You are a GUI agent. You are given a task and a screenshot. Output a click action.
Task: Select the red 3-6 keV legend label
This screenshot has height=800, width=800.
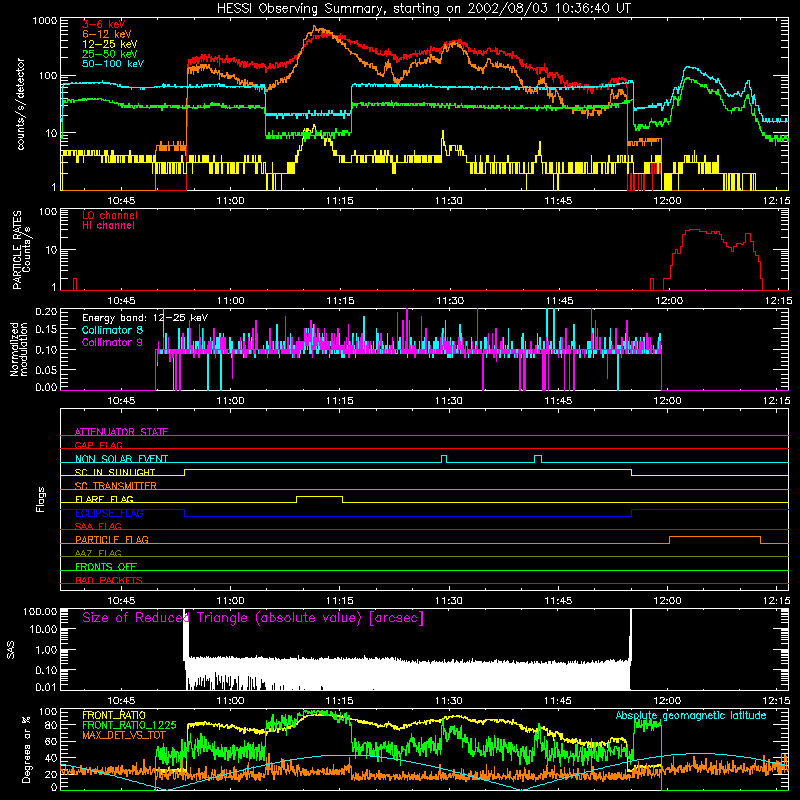103,24
